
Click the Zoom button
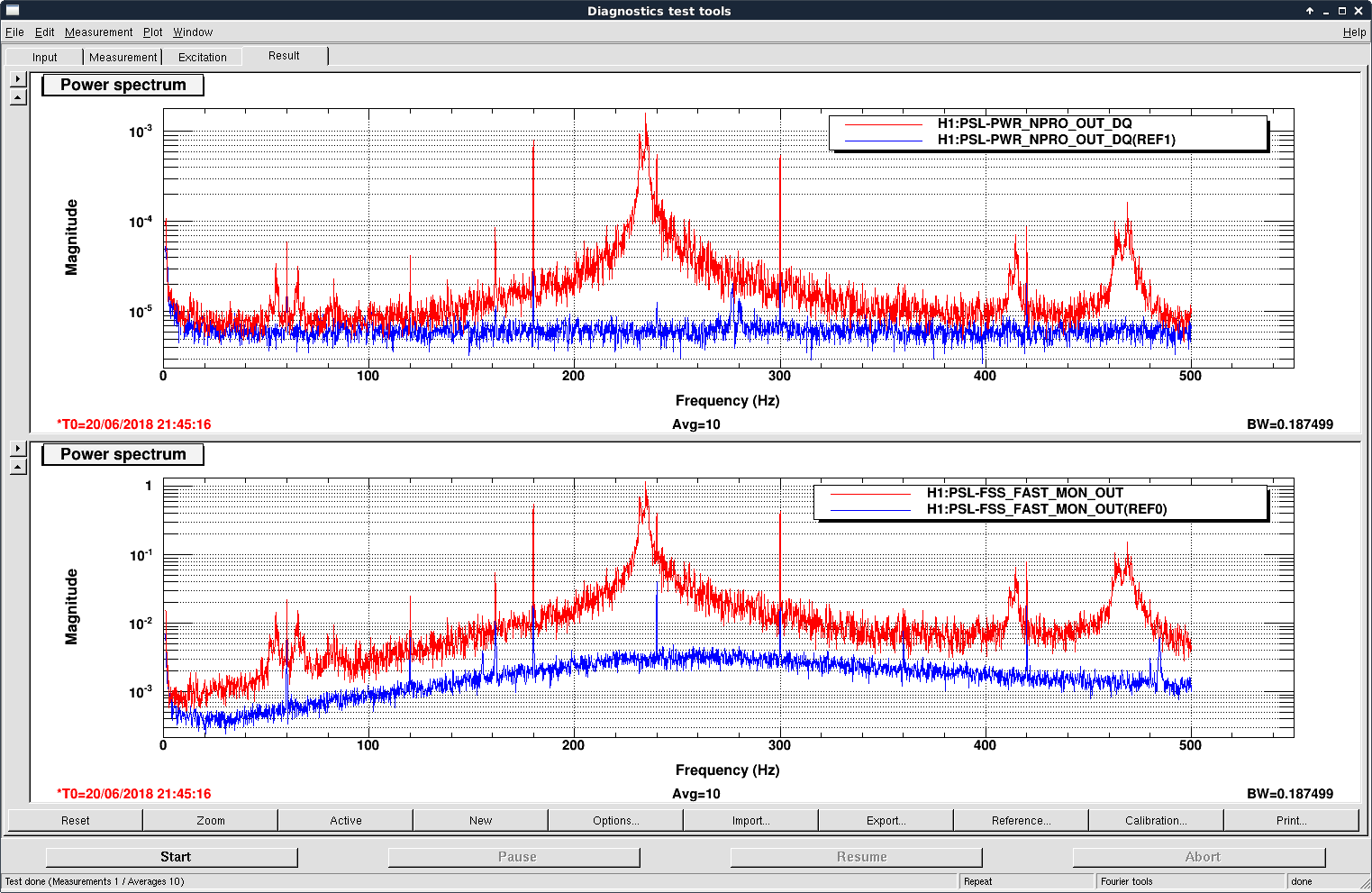coord(211,820)
